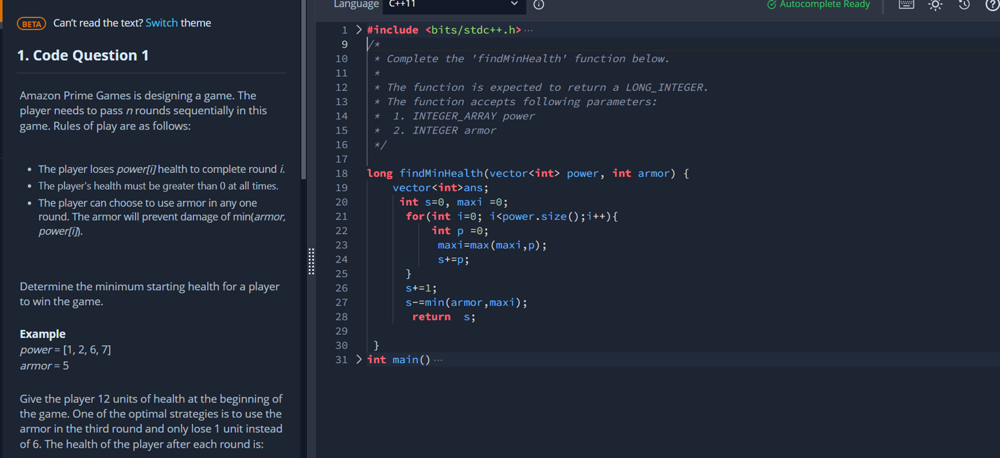
Task: Click the closing brace on line 30
Action: (x=376, y=346)
